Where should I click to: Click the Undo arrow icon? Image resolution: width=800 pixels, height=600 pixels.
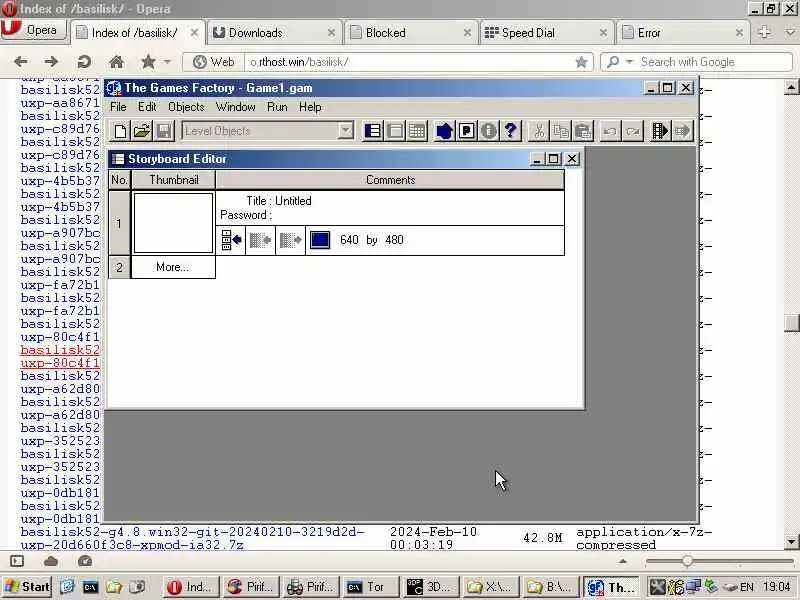pos(610,131)
